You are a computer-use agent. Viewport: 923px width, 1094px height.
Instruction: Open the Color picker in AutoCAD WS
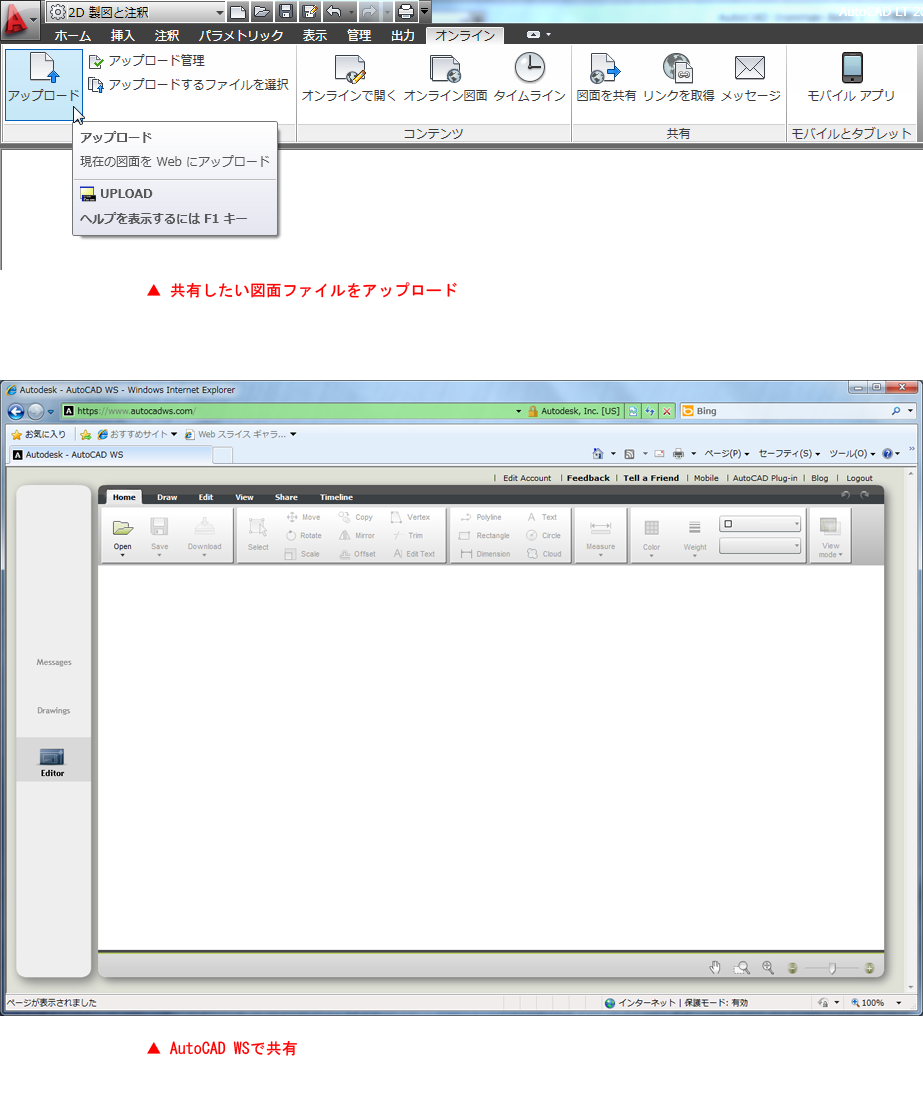pyautogui.click(x=652, y=537)
